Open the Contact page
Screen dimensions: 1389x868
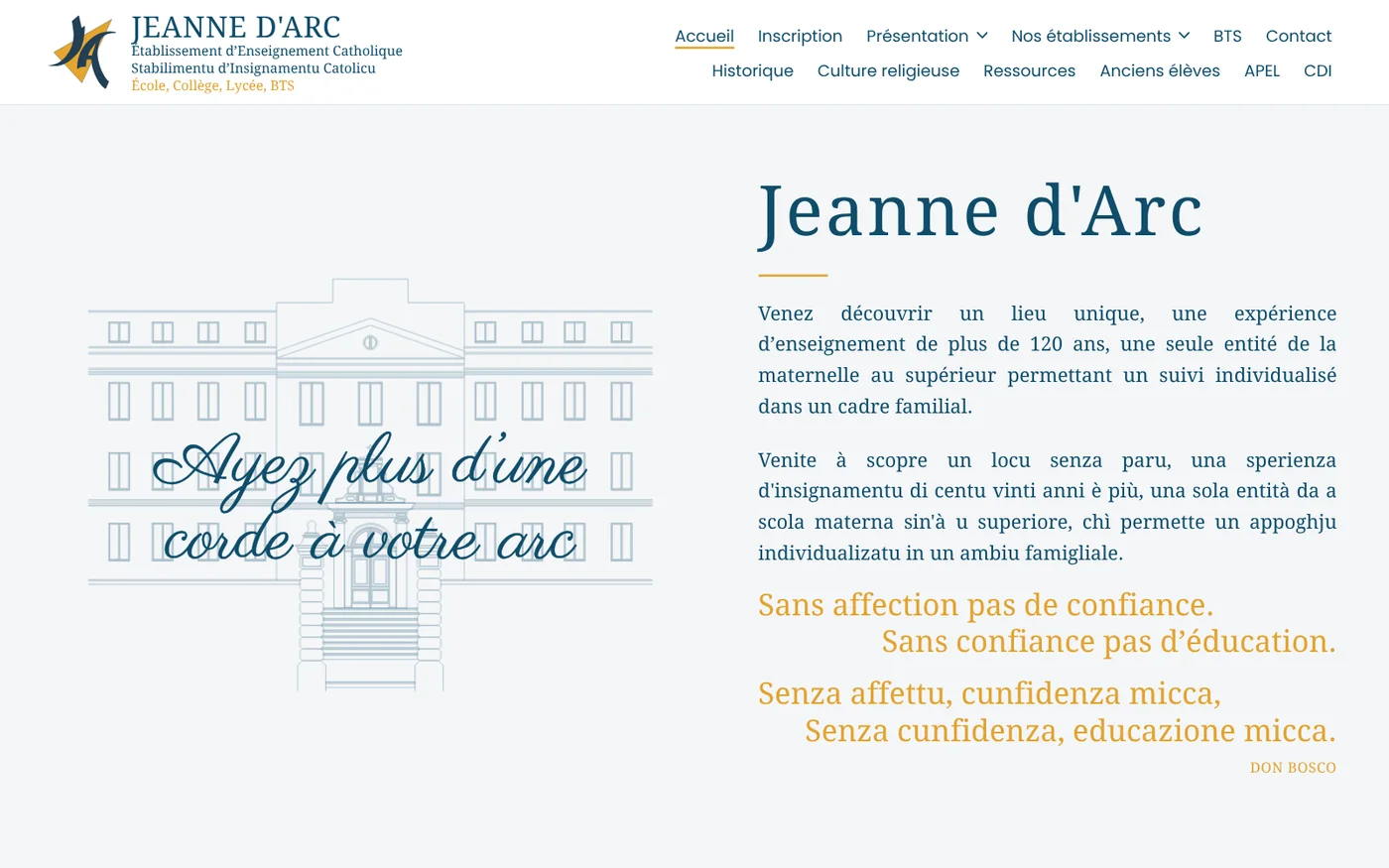coord(1299,36)
